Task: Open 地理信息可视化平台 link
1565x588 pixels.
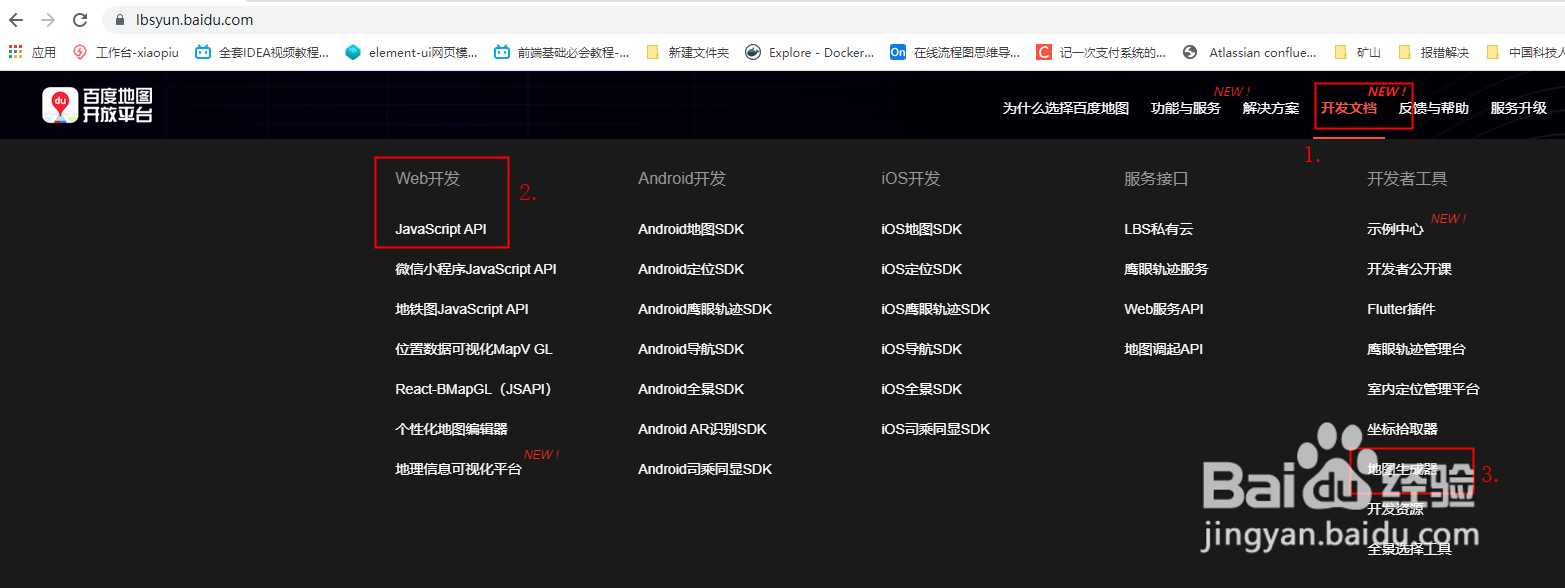Action: [458, 469]
